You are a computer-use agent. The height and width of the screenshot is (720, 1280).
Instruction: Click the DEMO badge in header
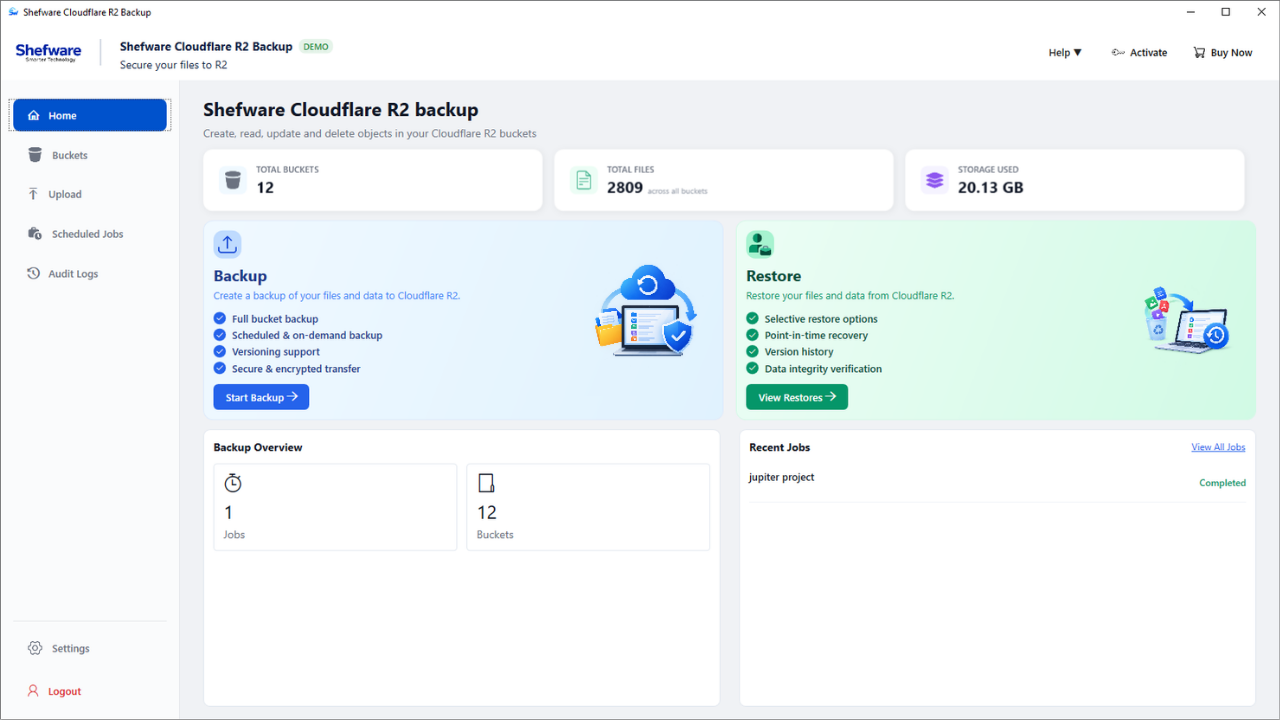(x=316, y=46)
